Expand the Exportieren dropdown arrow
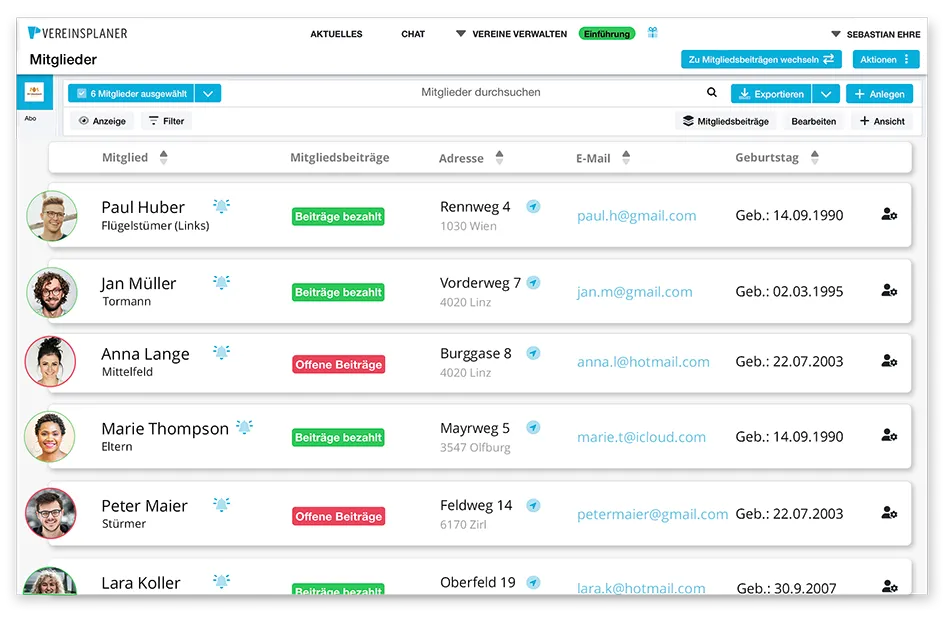Viewport: 947px width, 617px height. pyautogui.click(x=826, y=94)
